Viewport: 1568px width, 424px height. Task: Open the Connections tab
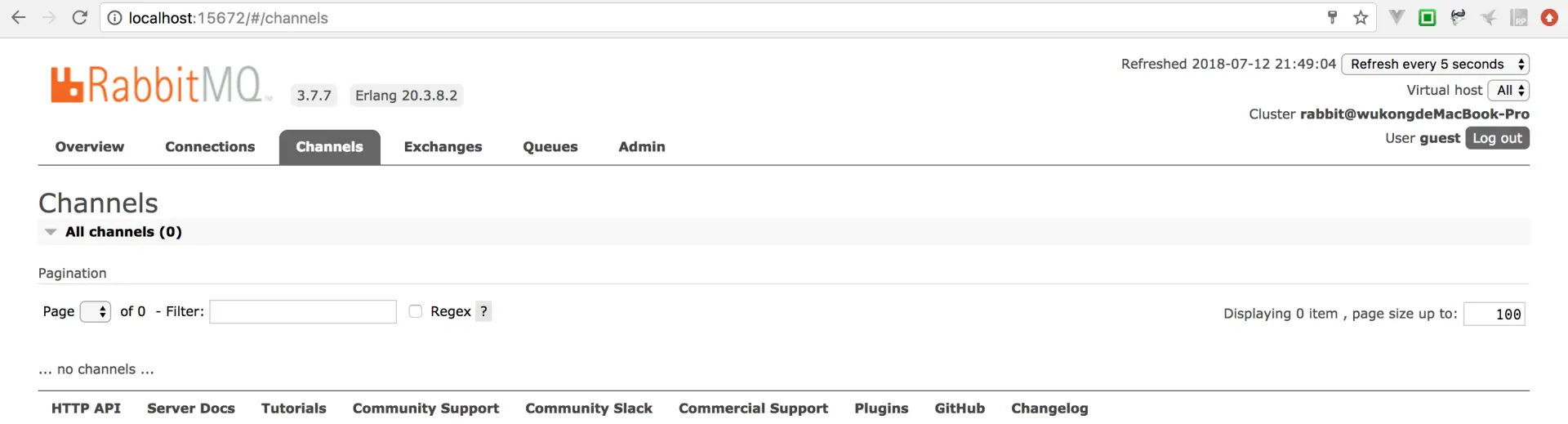tap(210, 147)
